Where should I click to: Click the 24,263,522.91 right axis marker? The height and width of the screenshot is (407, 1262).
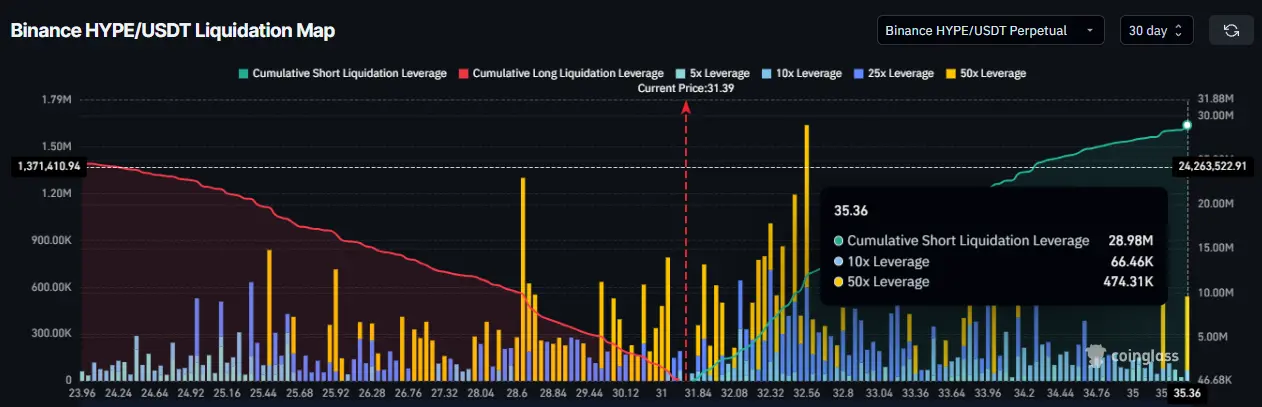click(x=1213, y=167)
